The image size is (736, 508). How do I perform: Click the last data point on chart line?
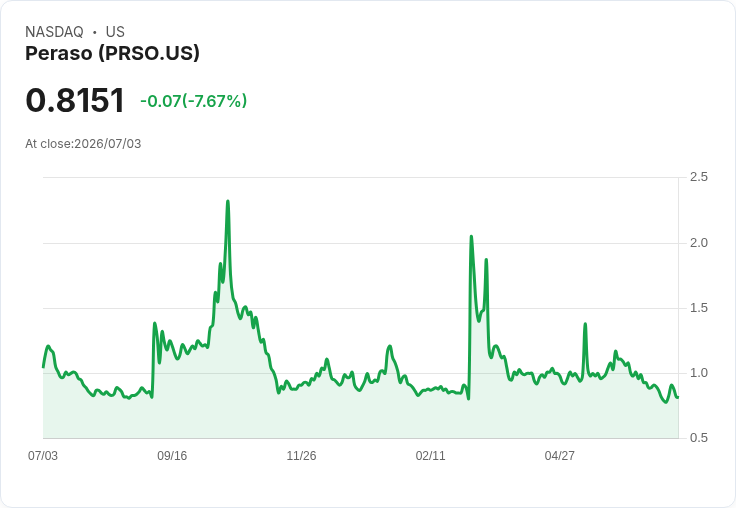pyautogui.click(x=678, y=397)
